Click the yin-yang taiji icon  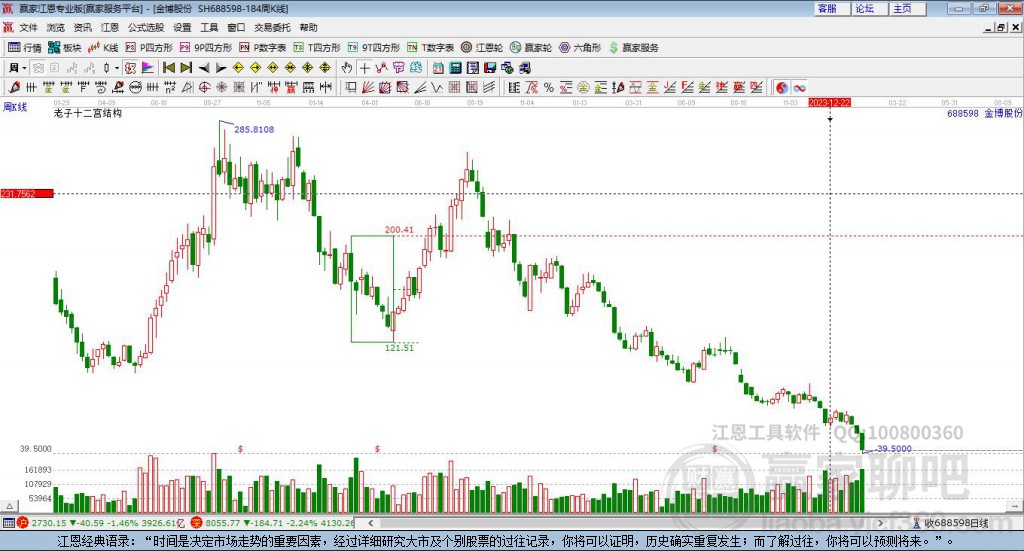click(x=782, y=87)
